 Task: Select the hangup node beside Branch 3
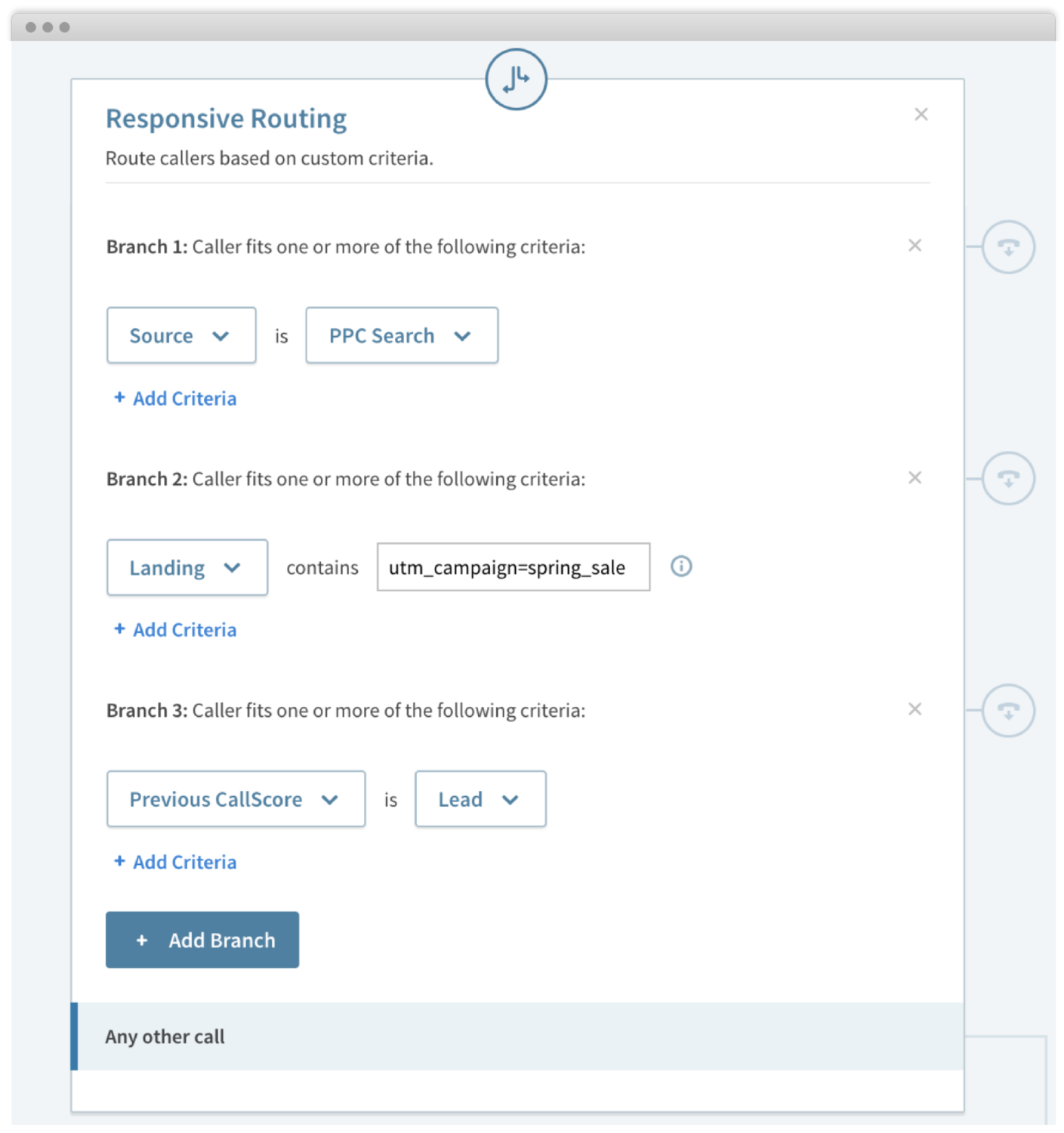click(x=1007, y=710)
